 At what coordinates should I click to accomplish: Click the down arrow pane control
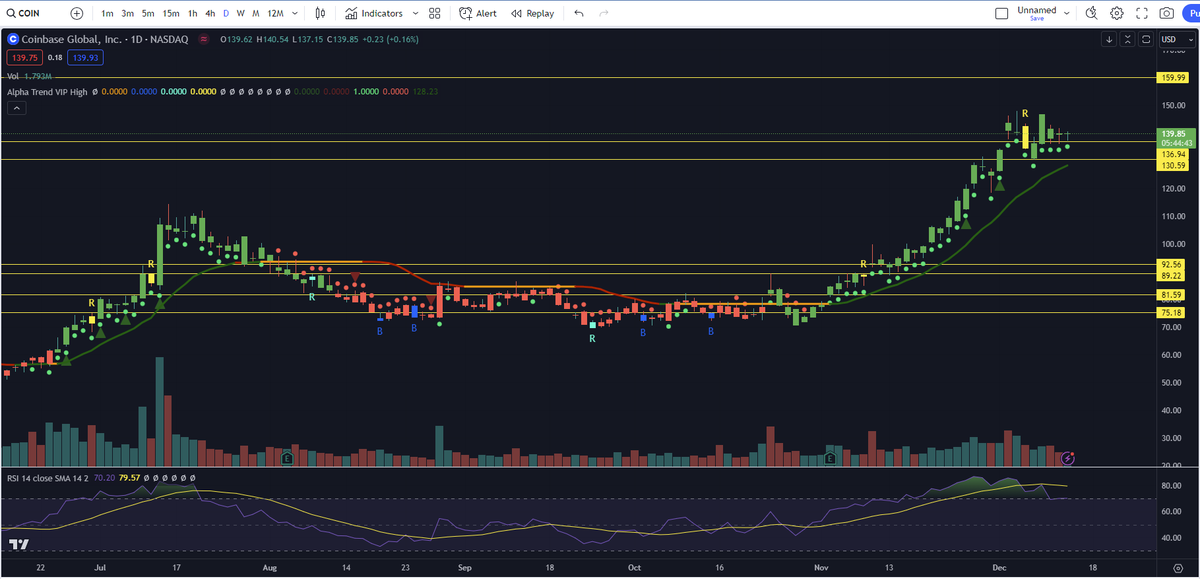click(x=1109, y=39)
